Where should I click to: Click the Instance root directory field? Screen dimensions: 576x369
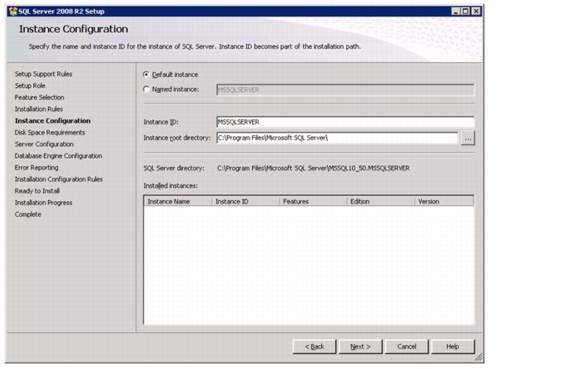337,138
